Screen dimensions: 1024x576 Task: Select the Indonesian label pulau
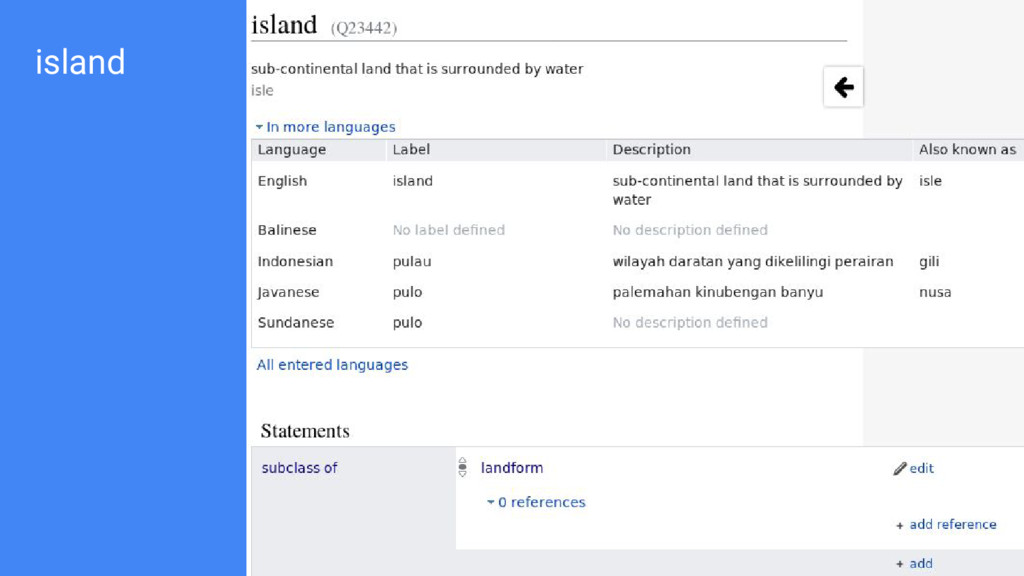(412, 261)
